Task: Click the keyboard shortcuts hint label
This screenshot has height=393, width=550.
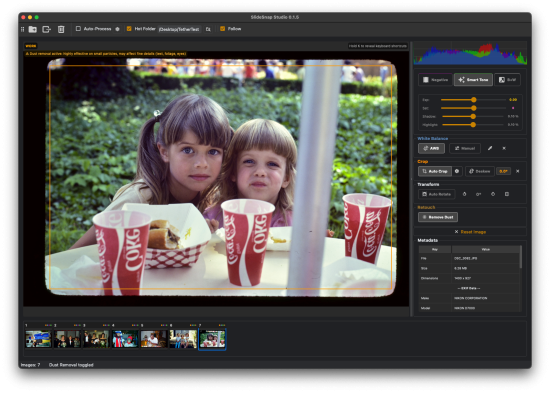Action: point(378,46)
